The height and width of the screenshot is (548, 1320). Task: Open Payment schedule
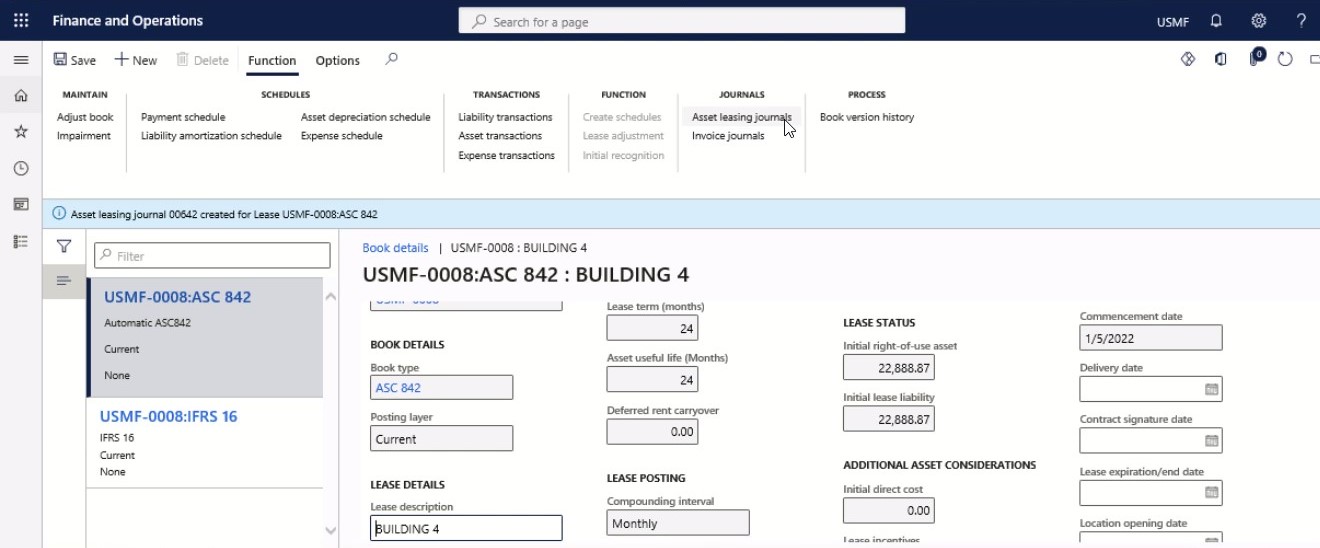pos(183,117)
